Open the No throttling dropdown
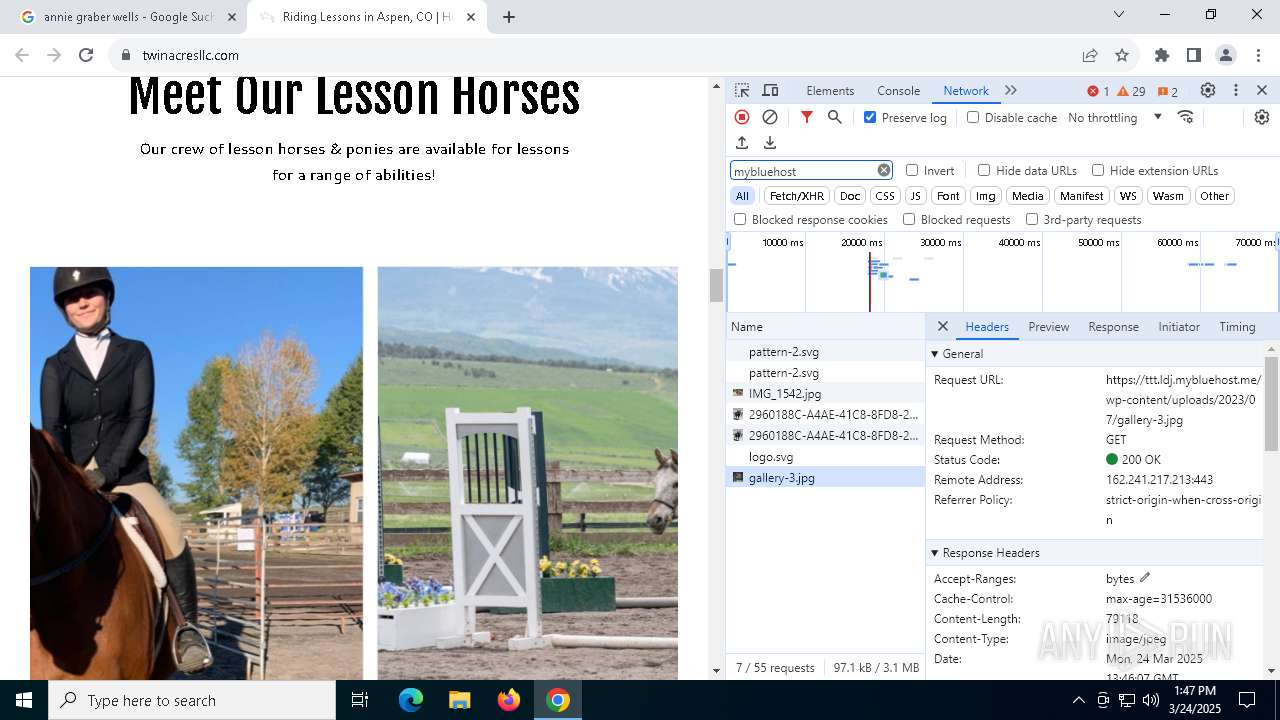 pyautogui.click(x=1115, y=117)
